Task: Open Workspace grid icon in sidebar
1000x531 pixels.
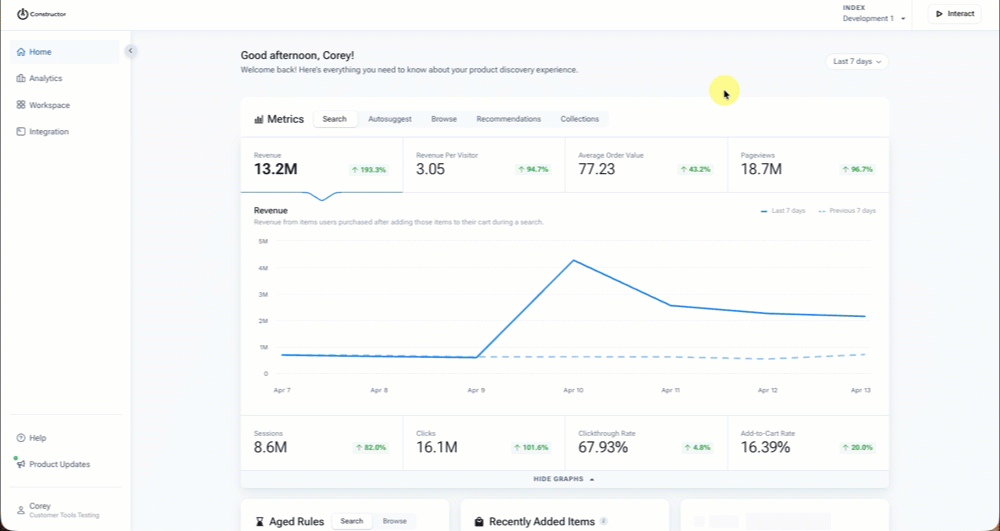Action: [x=21, y=105]
